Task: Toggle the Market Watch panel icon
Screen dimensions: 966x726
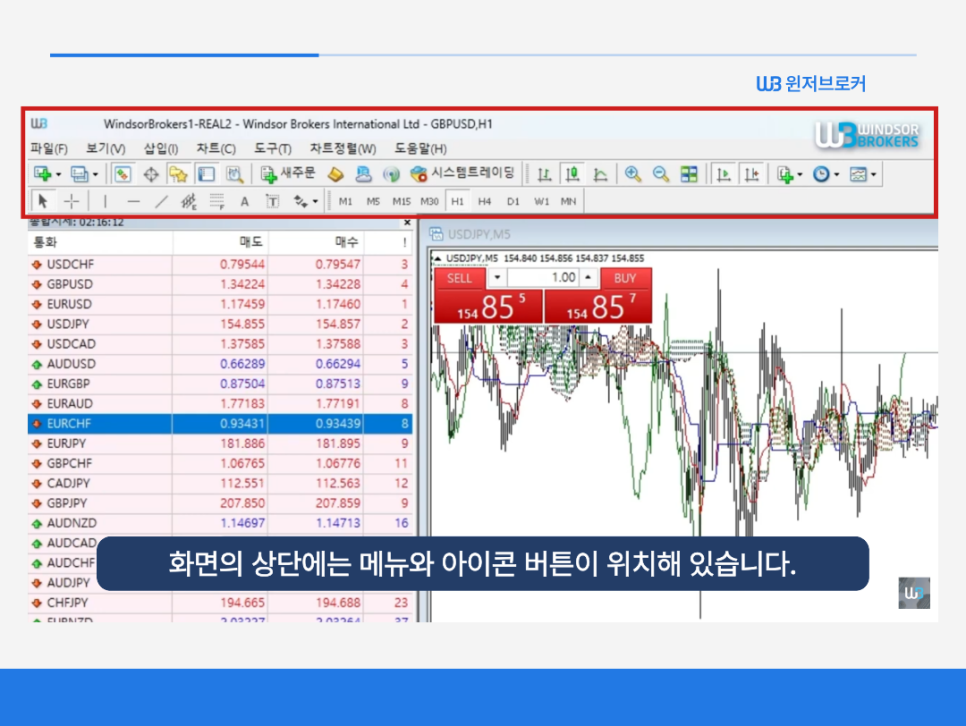Action: point(122,174)
